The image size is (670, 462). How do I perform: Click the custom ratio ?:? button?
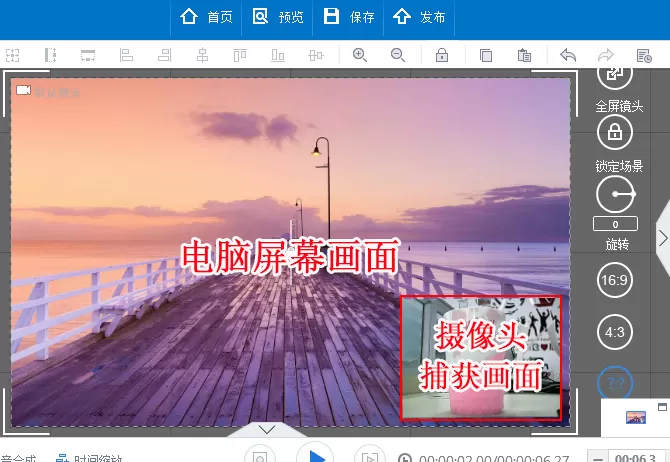[x=614, y=383]
